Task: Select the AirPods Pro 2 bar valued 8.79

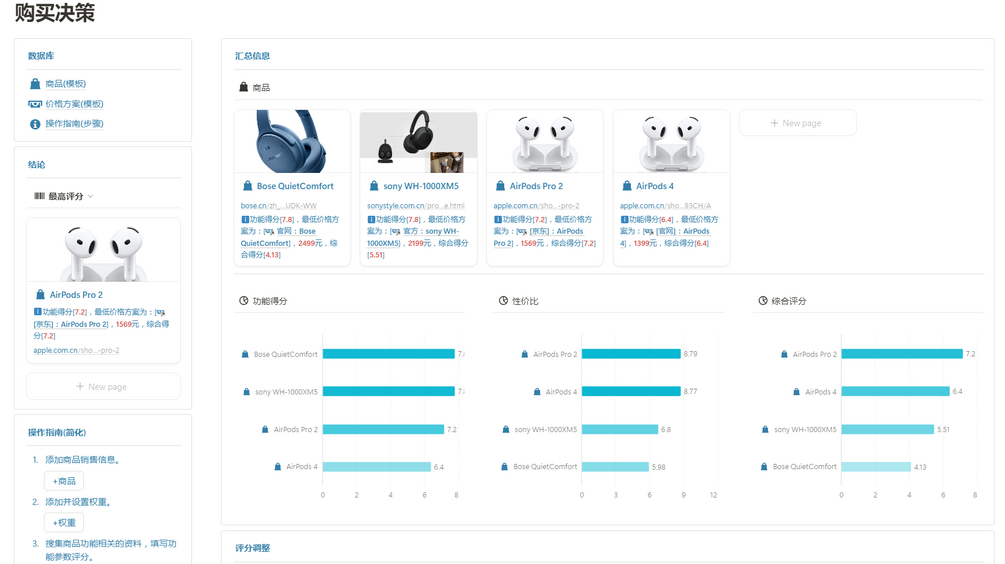Action: tap(631, 354)
